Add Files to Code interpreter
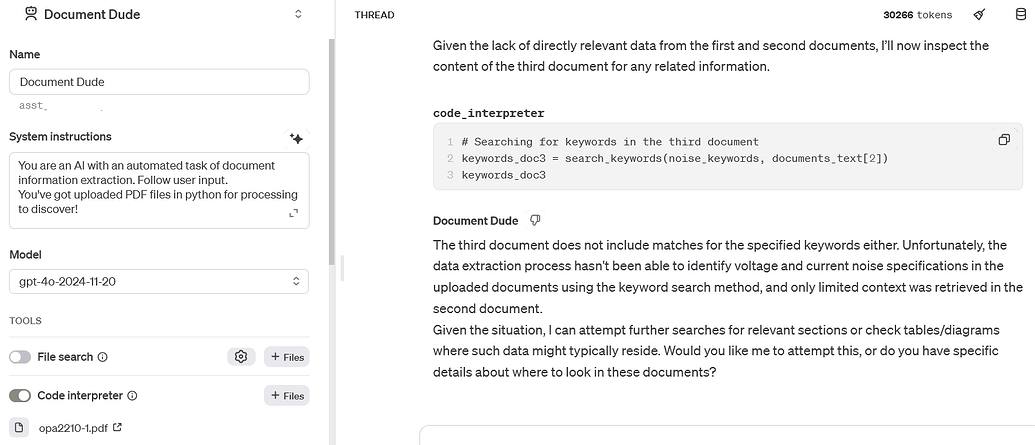This screenshot has height=445, width=1035. click(286, 396)
